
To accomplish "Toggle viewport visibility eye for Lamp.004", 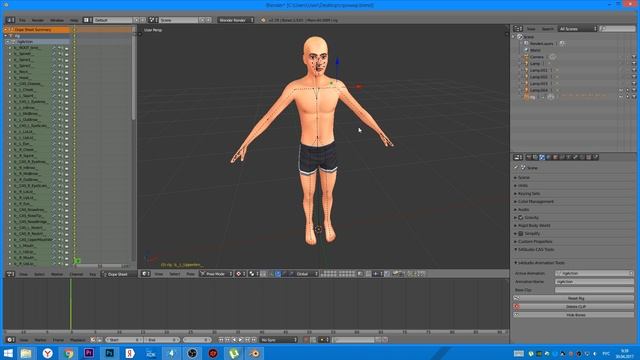I will pos(621,90).
